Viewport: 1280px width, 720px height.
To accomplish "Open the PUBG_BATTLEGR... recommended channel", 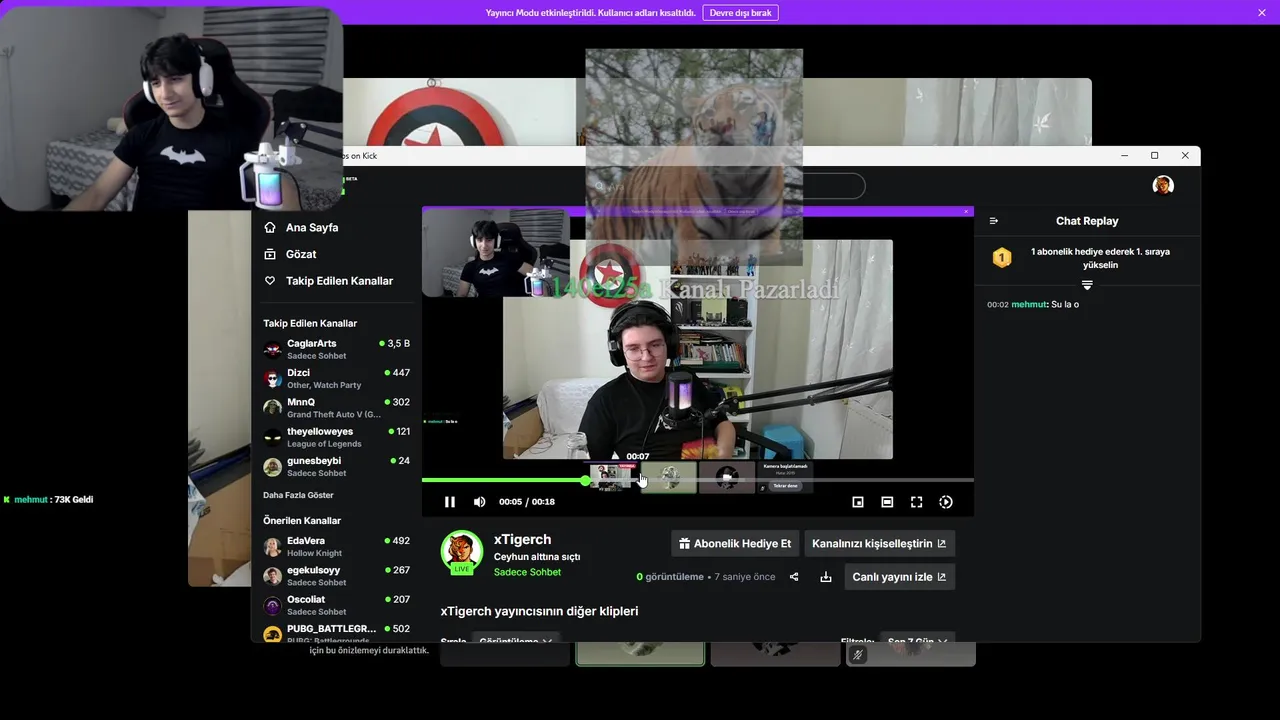I will (336, 633).
